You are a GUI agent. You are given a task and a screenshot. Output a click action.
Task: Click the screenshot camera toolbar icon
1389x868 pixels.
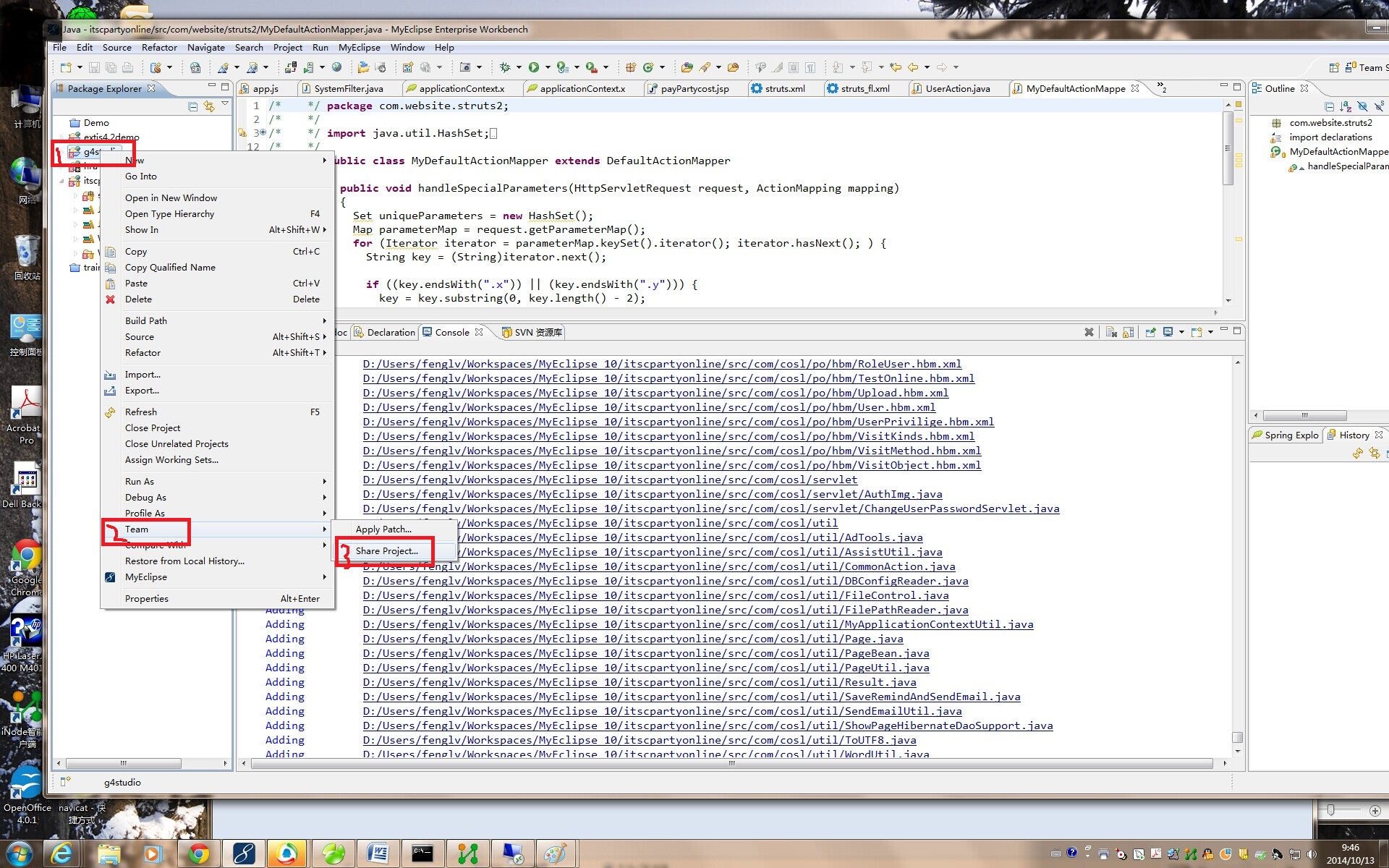[x=465, y=67]
